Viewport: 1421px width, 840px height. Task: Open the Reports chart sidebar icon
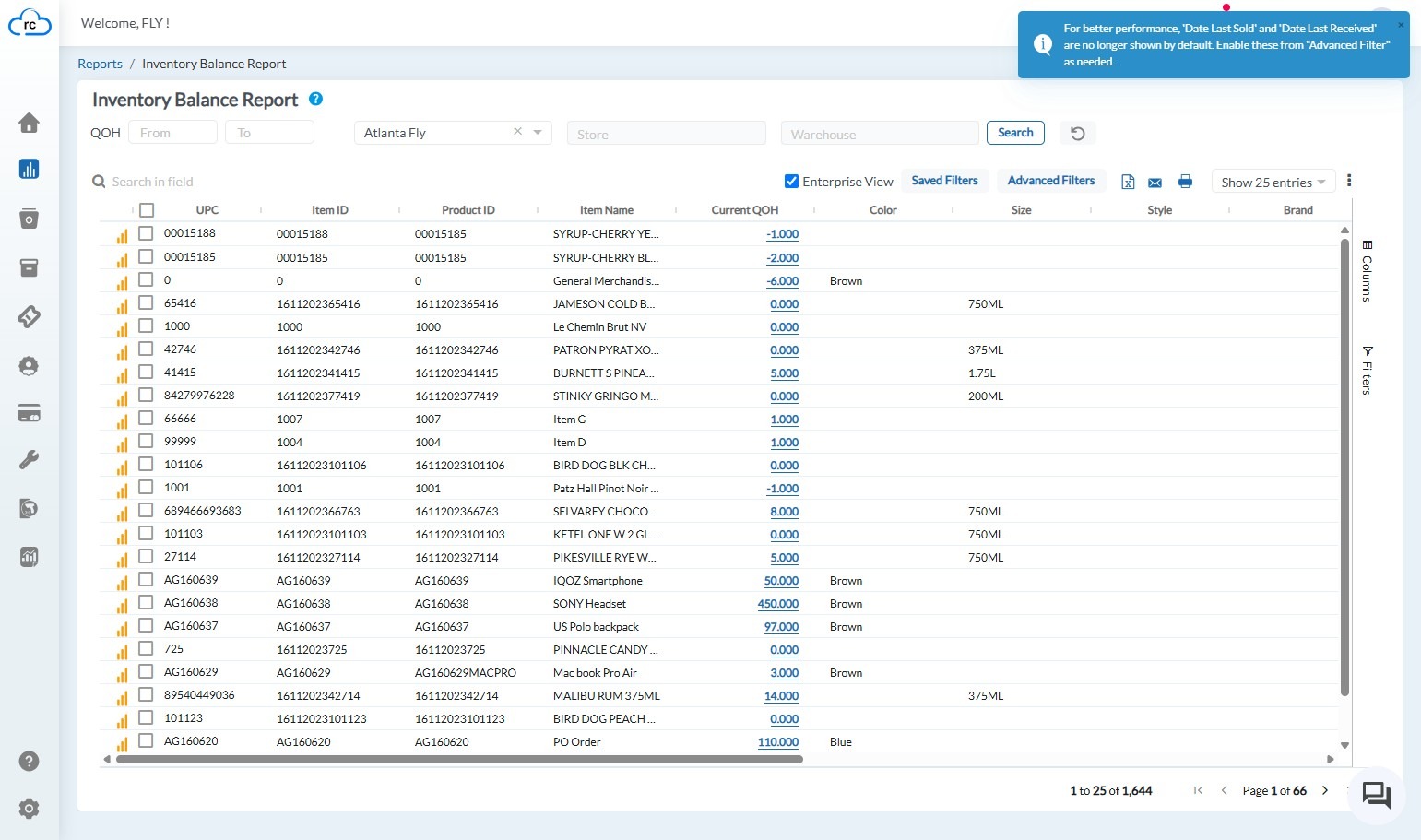(x=29, y=169)
